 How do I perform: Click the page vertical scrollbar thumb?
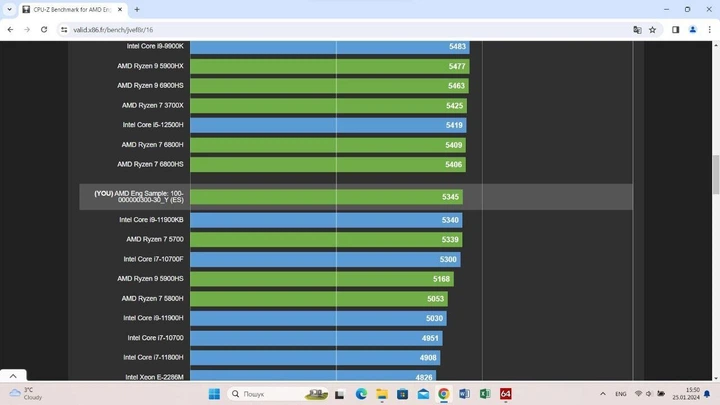pyautogui.click(x=716, y=174)
